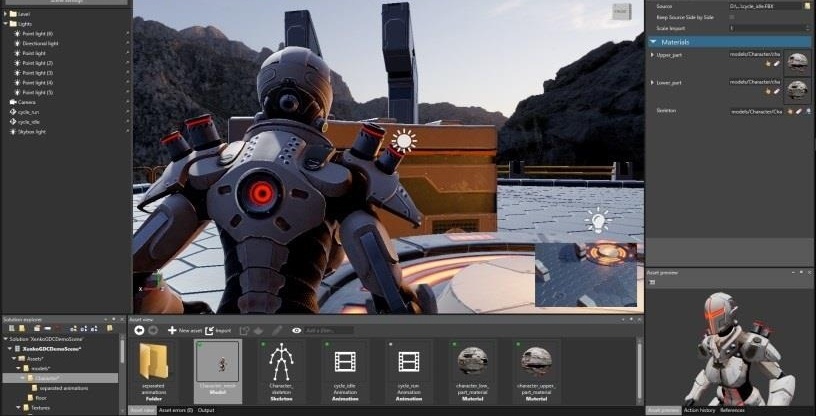Clear the Upper_part material reference with eraser
The width and height of the screenshot is (816, 416).
click(776, 64)
